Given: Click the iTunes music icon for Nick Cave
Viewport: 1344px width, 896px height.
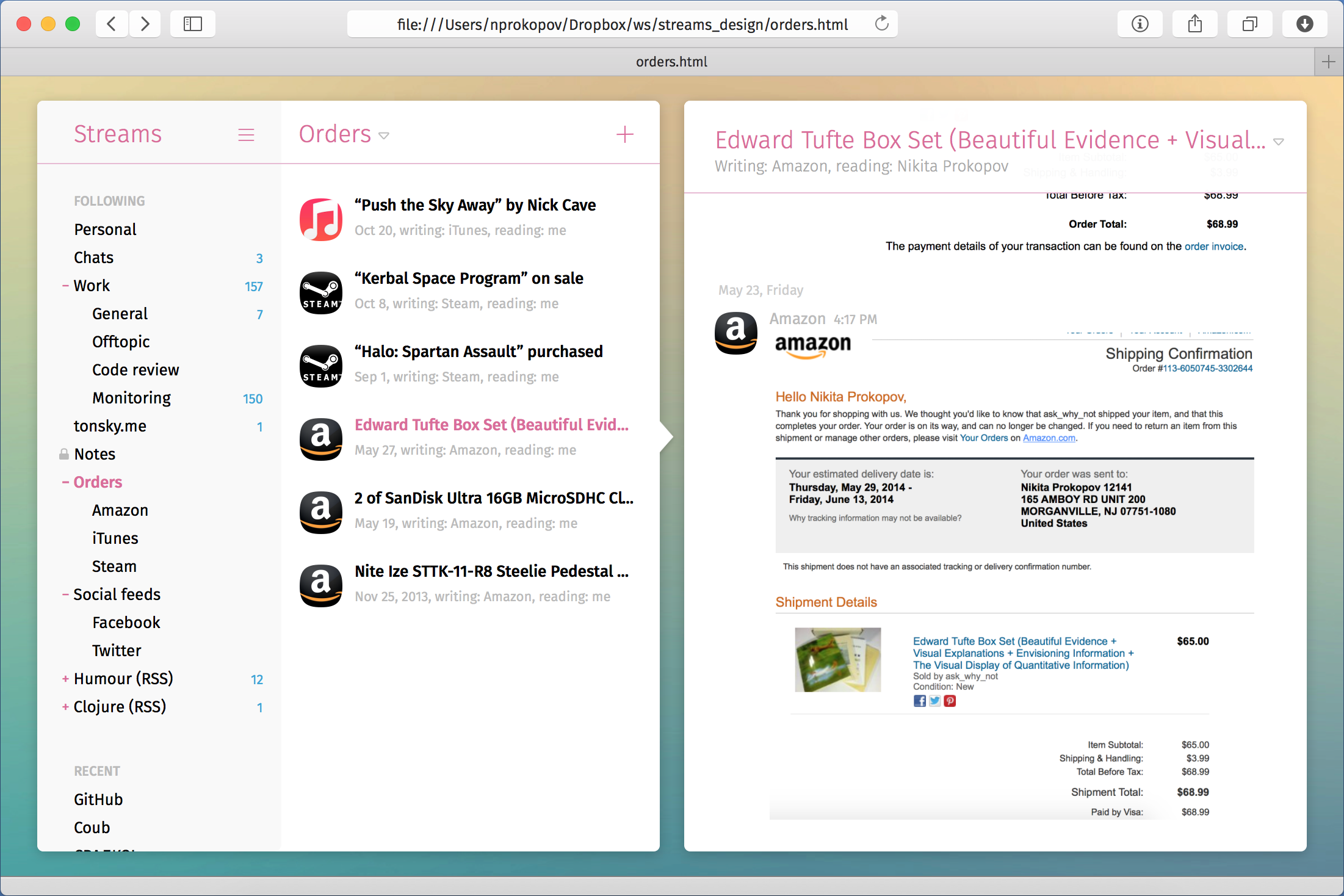Looking at the screenshot, I should click(x=321, y=219).
